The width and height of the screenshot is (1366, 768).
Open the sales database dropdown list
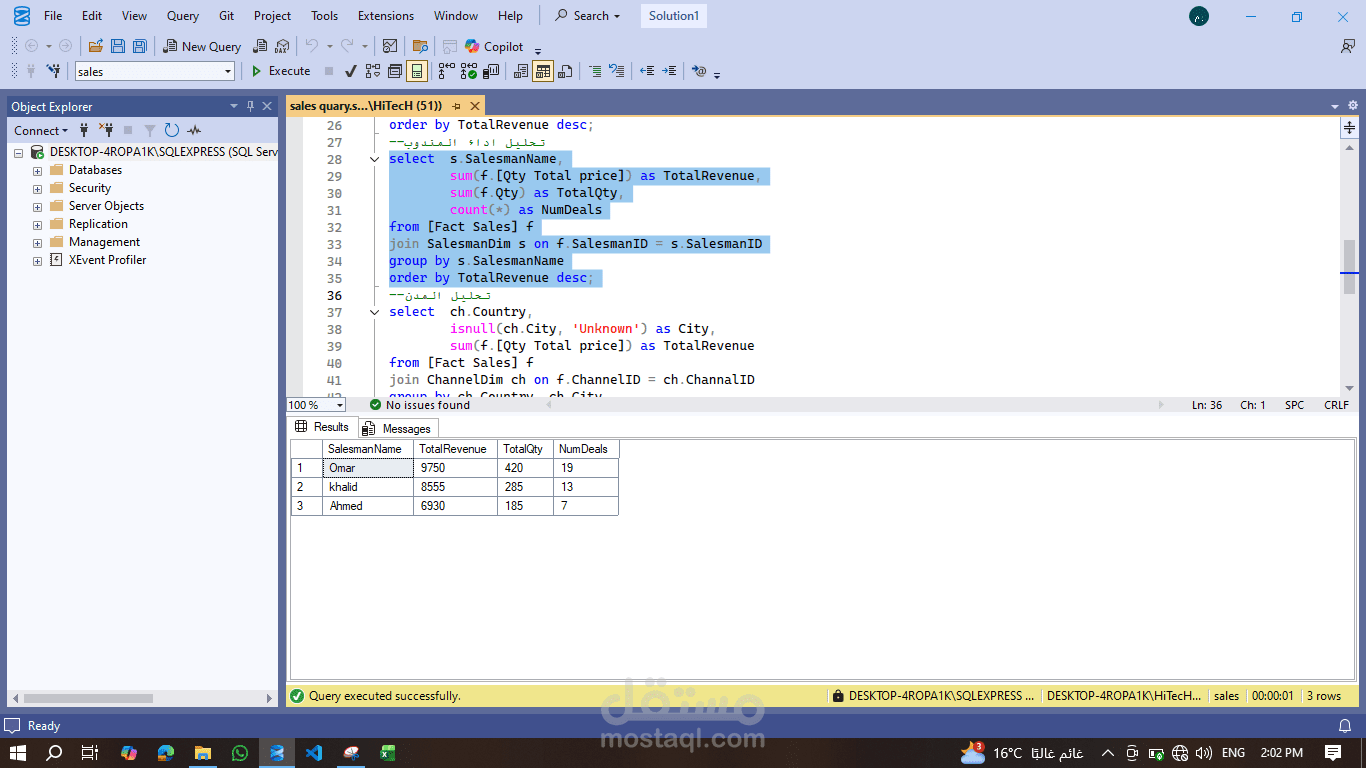227,71
